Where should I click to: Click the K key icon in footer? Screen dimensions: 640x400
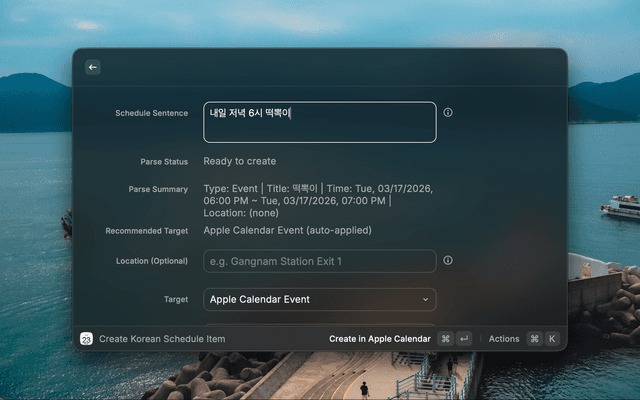click(x=551, y=339)
